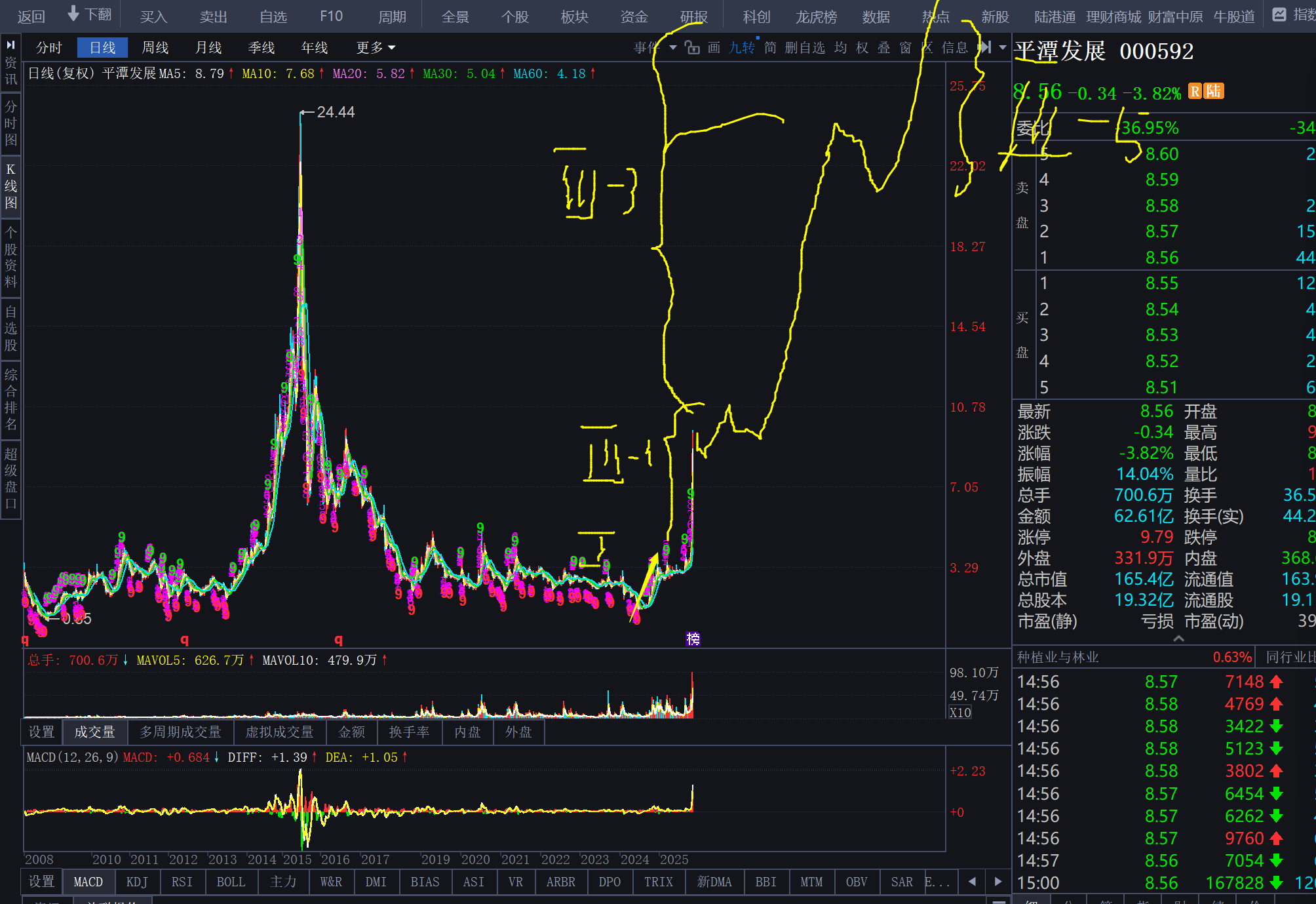1316x904 pixels.
Task: Click the X10 volume scale control
Action: pyautogui.click(x=960, y=713)
